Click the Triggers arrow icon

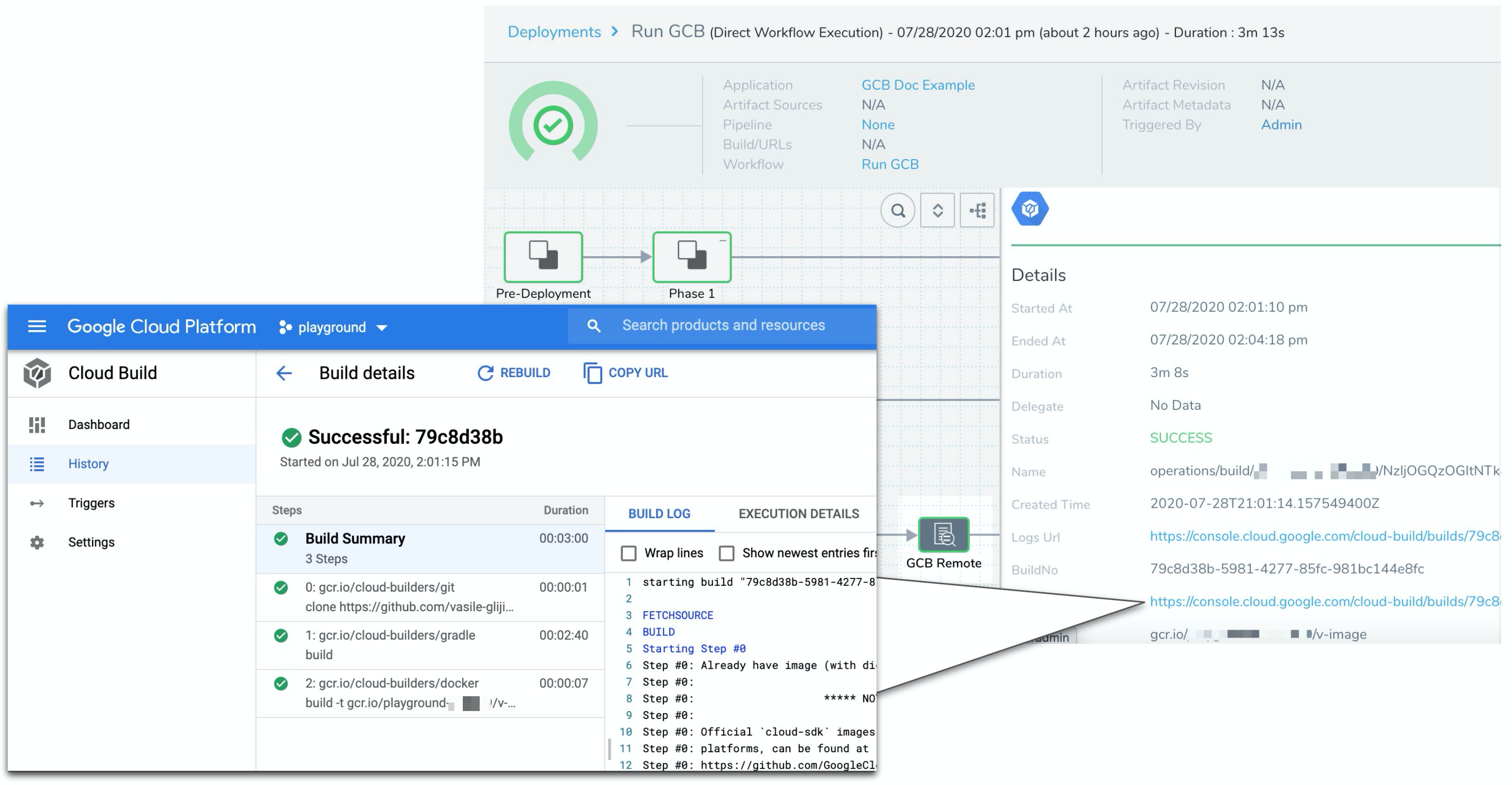(x=37, y=503)
